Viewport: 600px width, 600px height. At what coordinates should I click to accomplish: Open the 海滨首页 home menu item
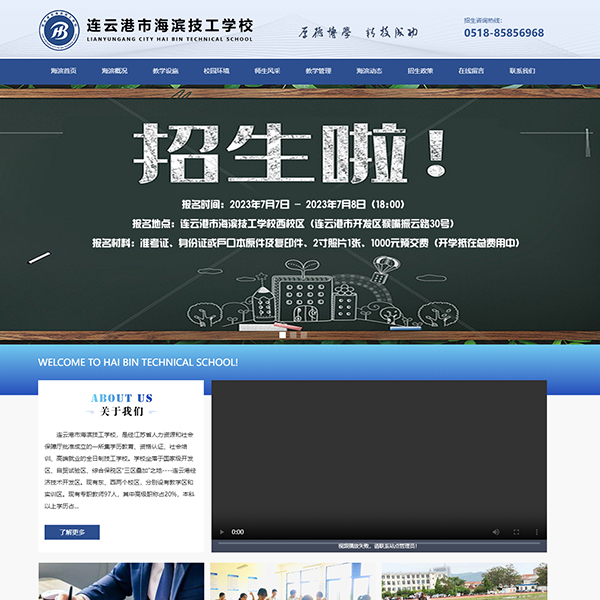click(x=64, y=71)
